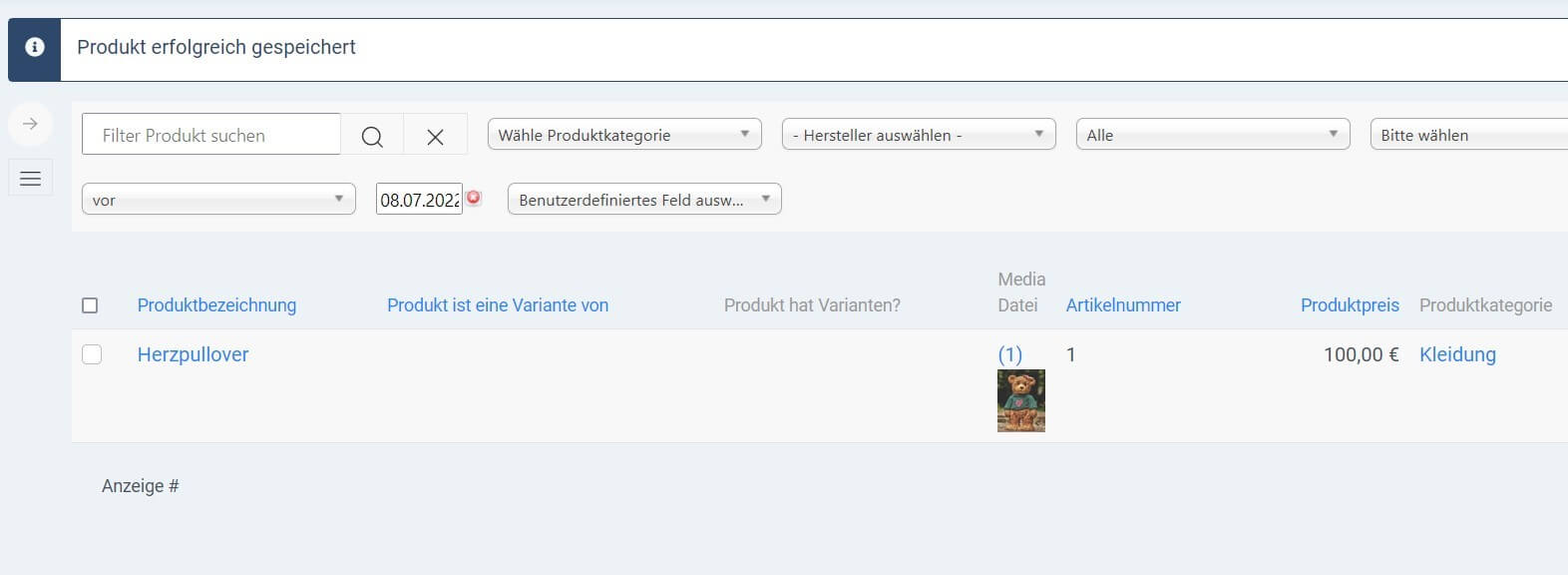Image resolution: width=1568 pixels, height=575 pixels.
Task: Open the Bitte wählen dropdown
Action: 1469,135
